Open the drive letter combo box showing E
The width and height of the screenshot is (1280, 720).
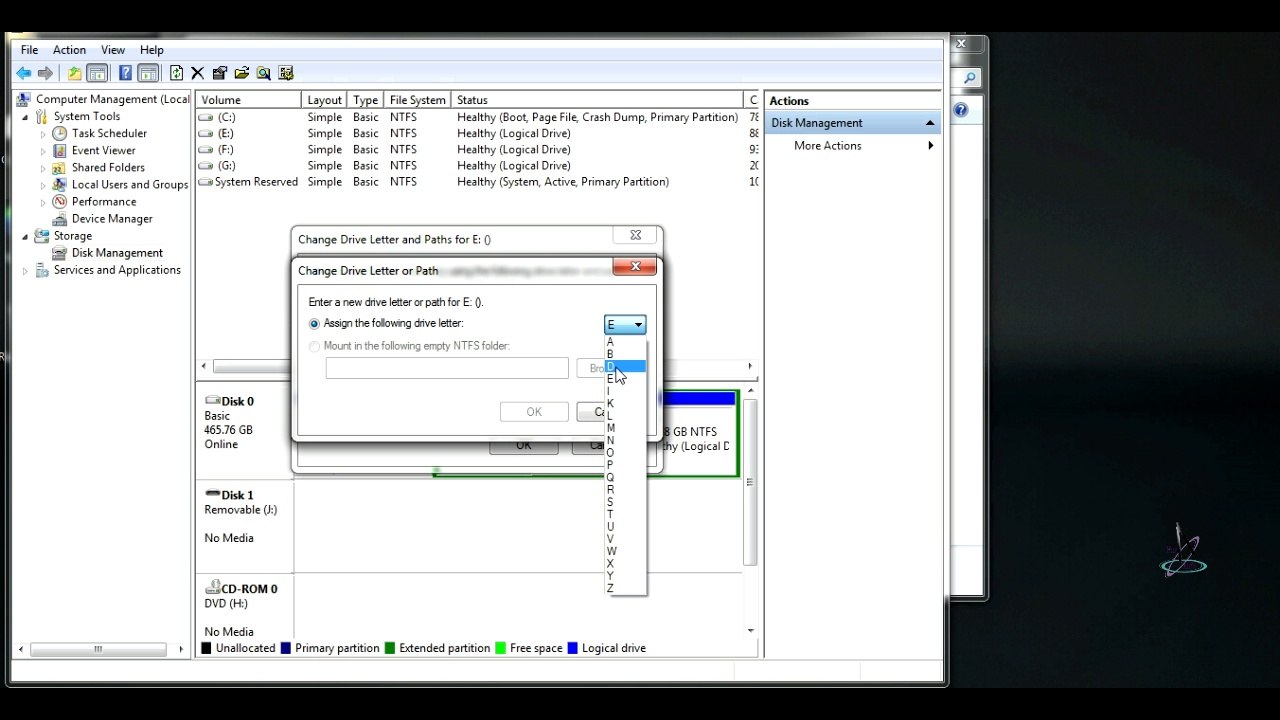[x=625, y=324]
